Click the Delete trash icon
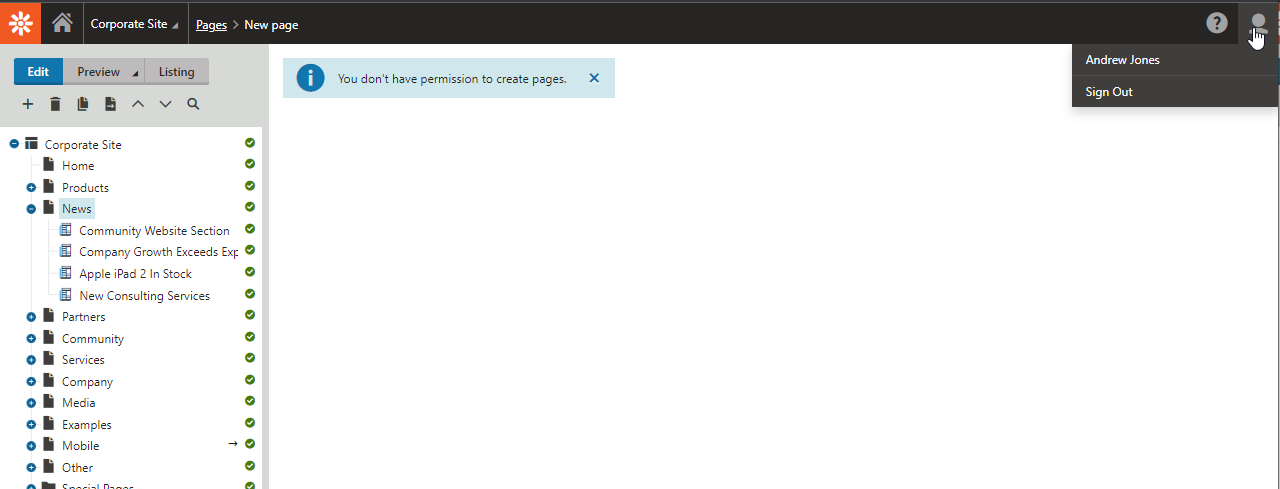Viewport: 1280px width, 489px height. point(56,104)
